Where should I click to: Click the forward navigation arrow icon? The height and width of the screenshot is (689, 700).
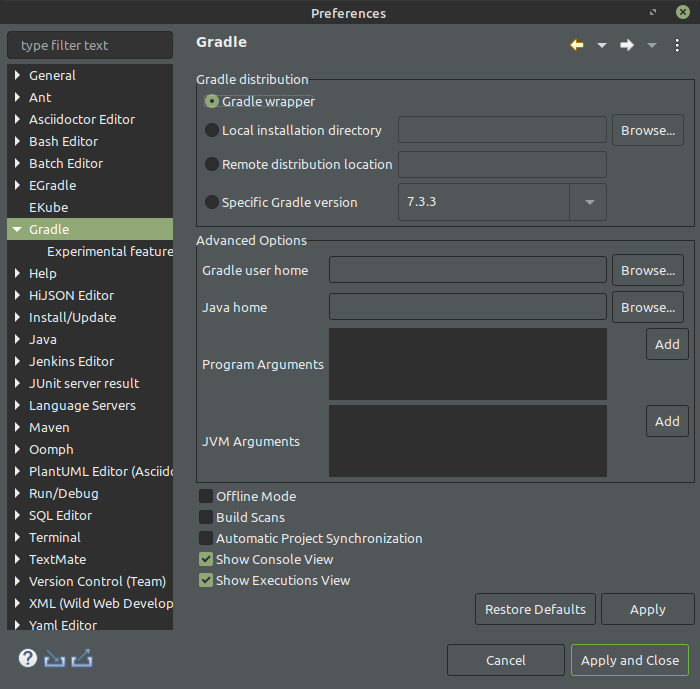pyautogui.click(x=627, y=45)
